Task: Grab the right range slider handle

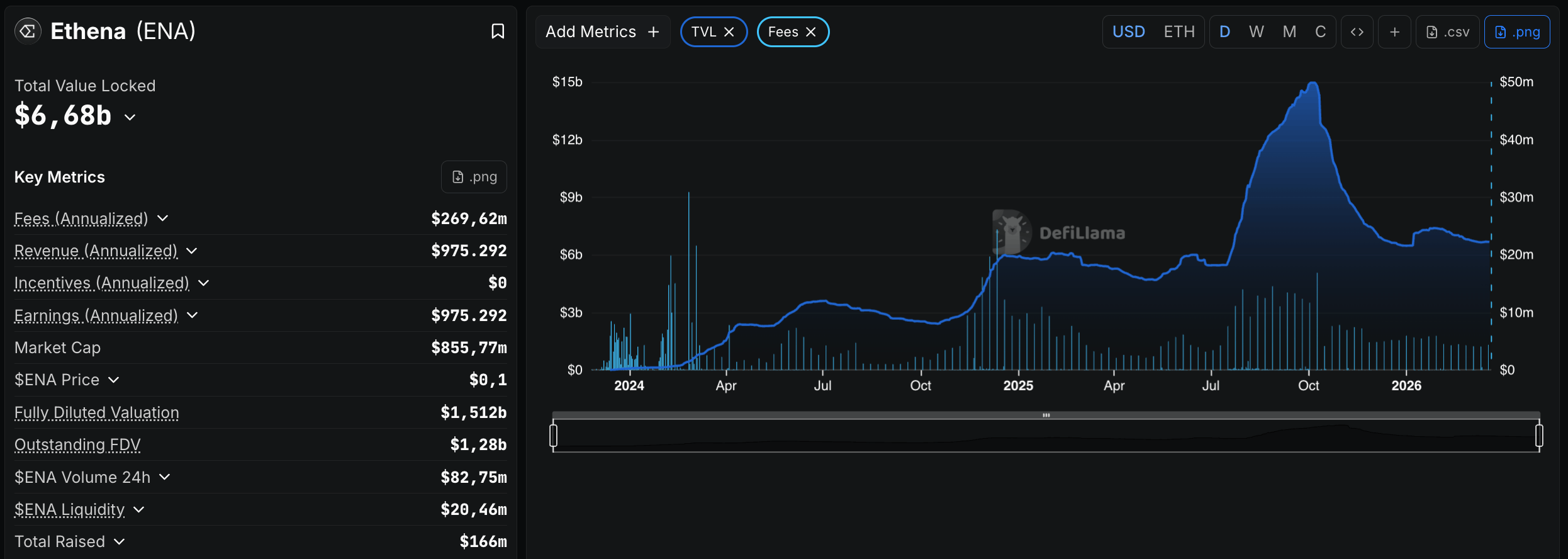Action: (1539, 435)
